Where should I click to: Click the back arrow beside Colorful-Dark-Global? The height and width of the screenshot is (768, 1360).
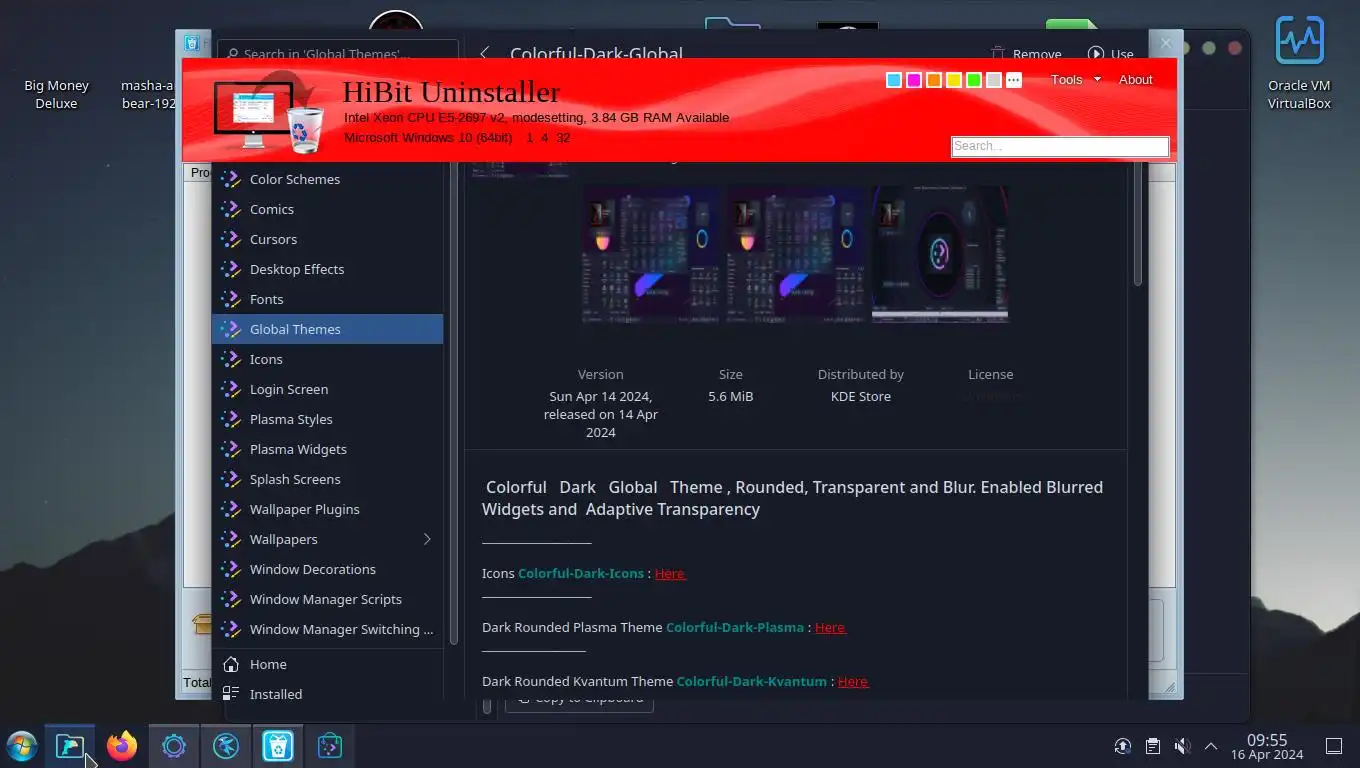(x=485, y=53)
